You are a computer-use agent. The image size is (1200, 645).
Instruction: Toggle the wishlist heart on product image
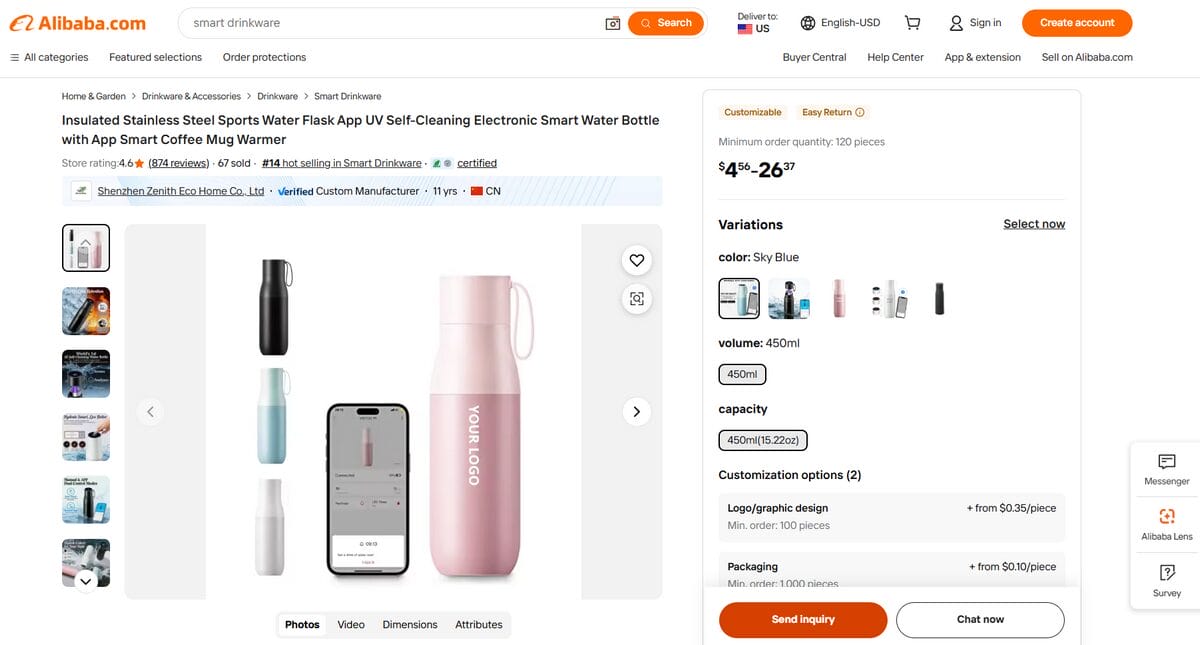636,260
